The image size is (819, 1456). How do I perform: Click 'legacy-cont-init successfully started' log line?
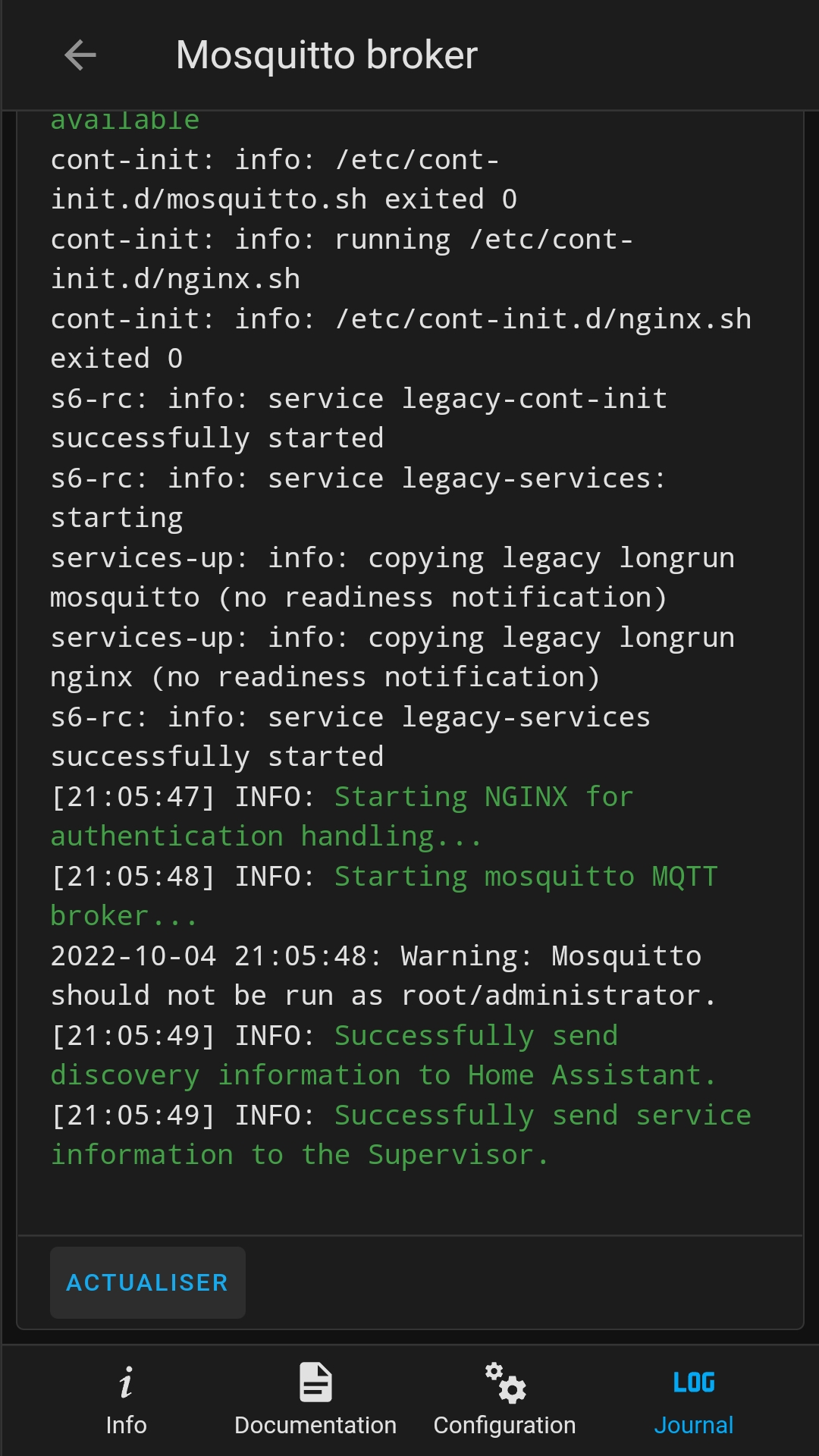[359, 419]
